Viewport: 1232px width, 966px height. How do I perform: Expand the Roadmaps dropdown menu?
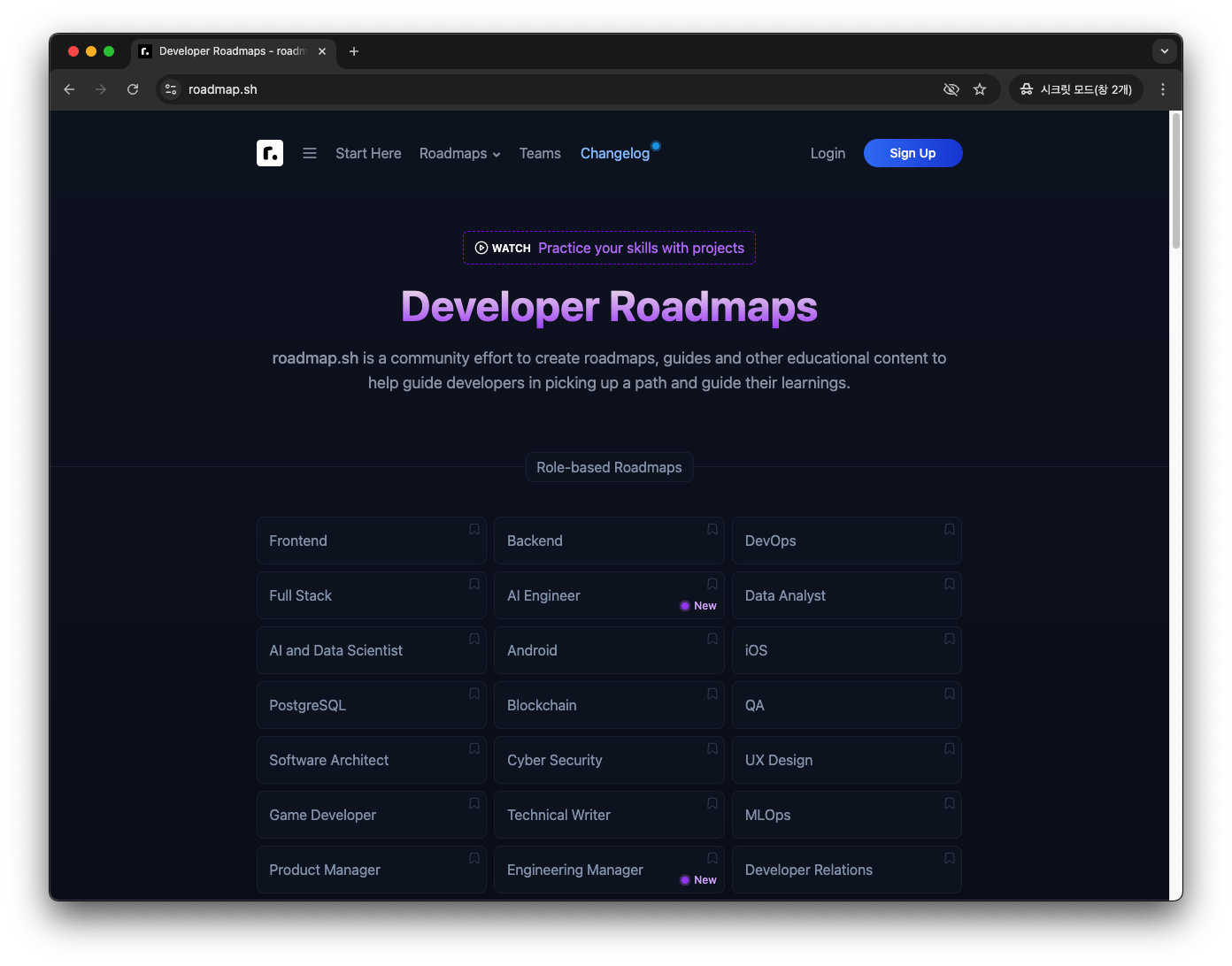click(x=460, y=153)
